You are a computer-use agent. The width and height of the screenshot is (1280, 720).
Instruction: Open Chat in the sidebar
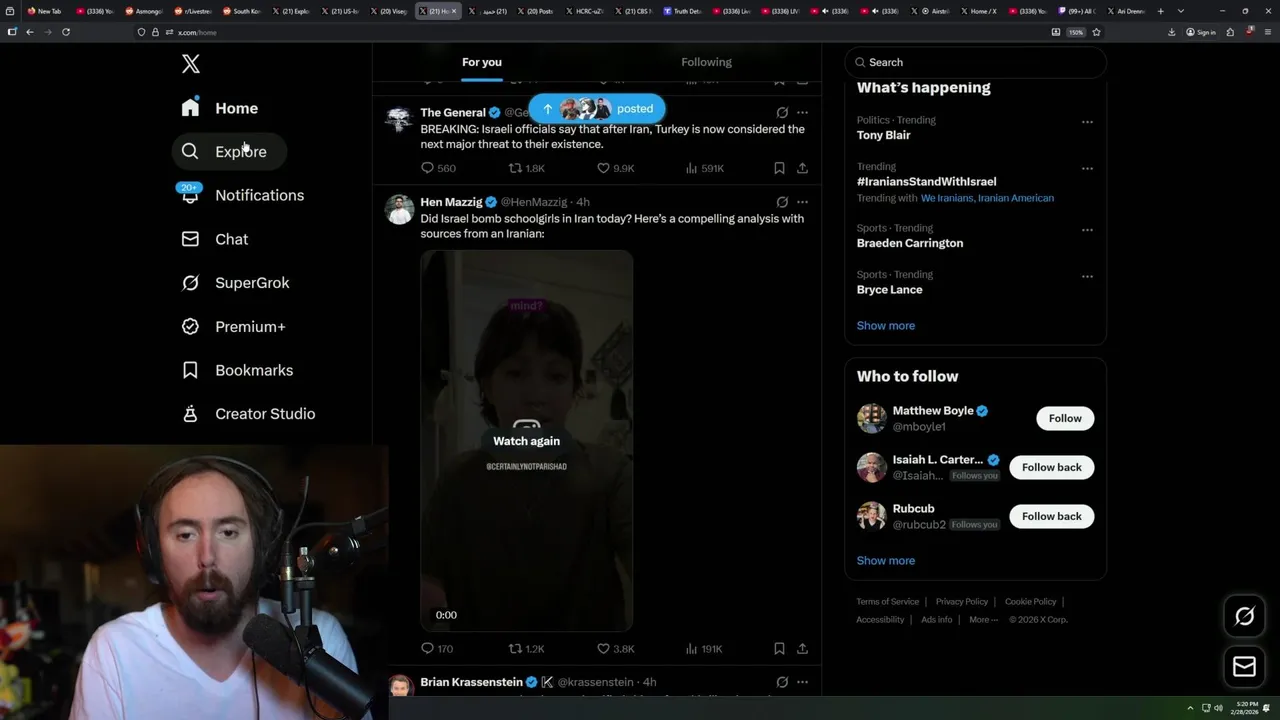[x=215, y=239]
